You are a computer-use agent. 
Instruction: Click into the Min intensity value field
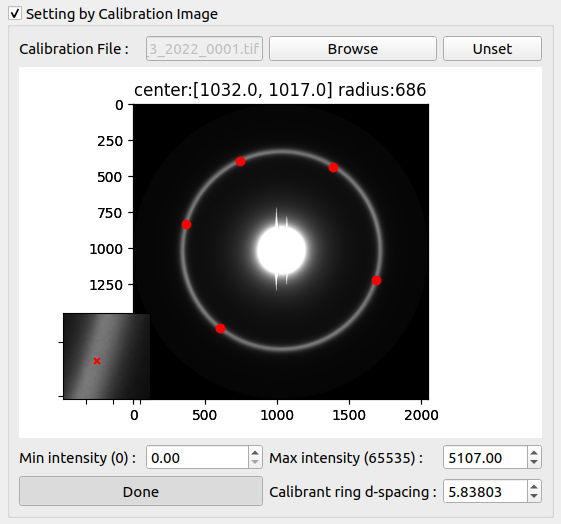pyautogui.click(x=198, y=457)
